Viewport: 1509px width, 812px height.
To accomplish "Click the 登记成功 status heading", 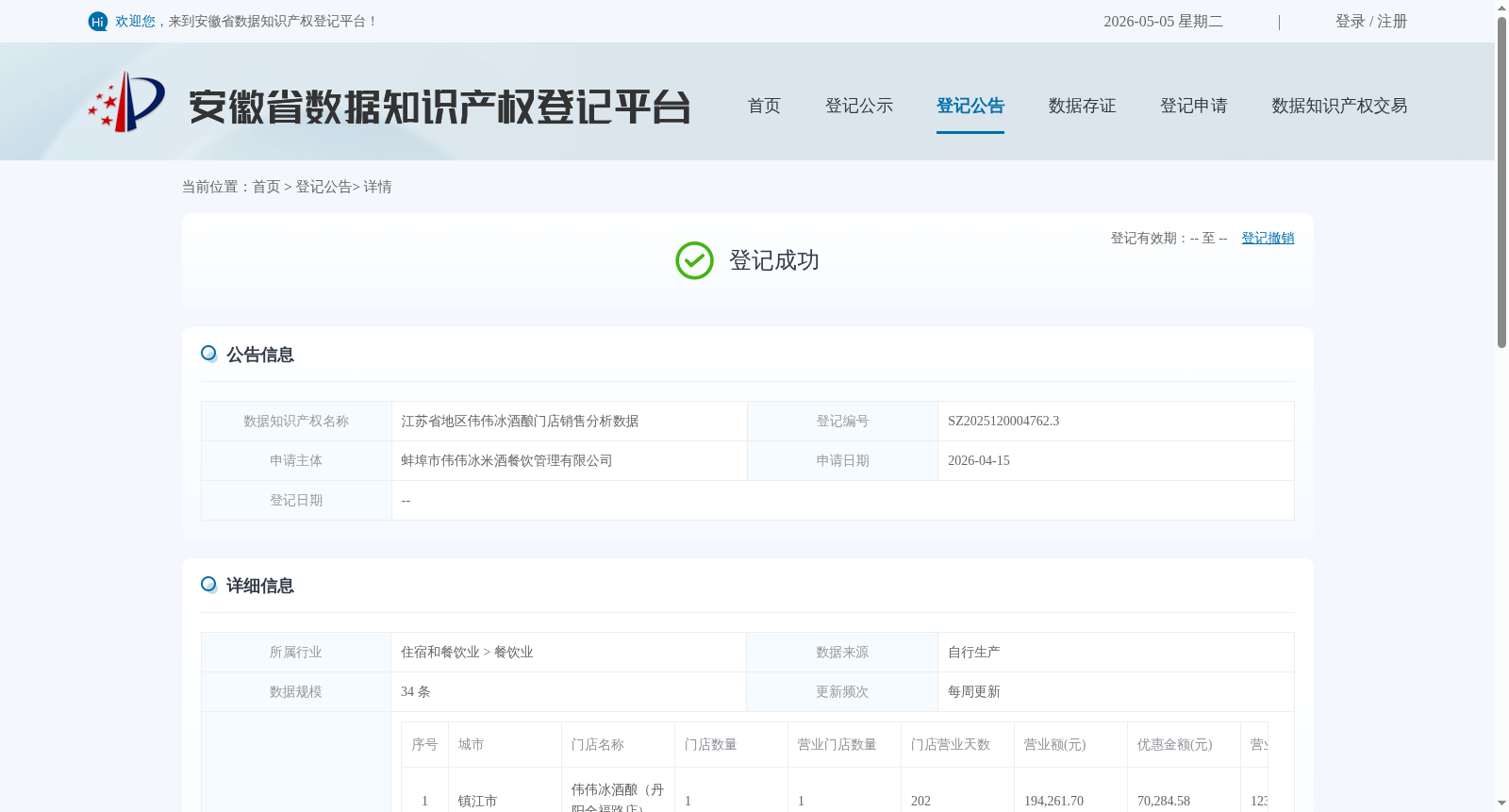I will click(x=774, y=260).
